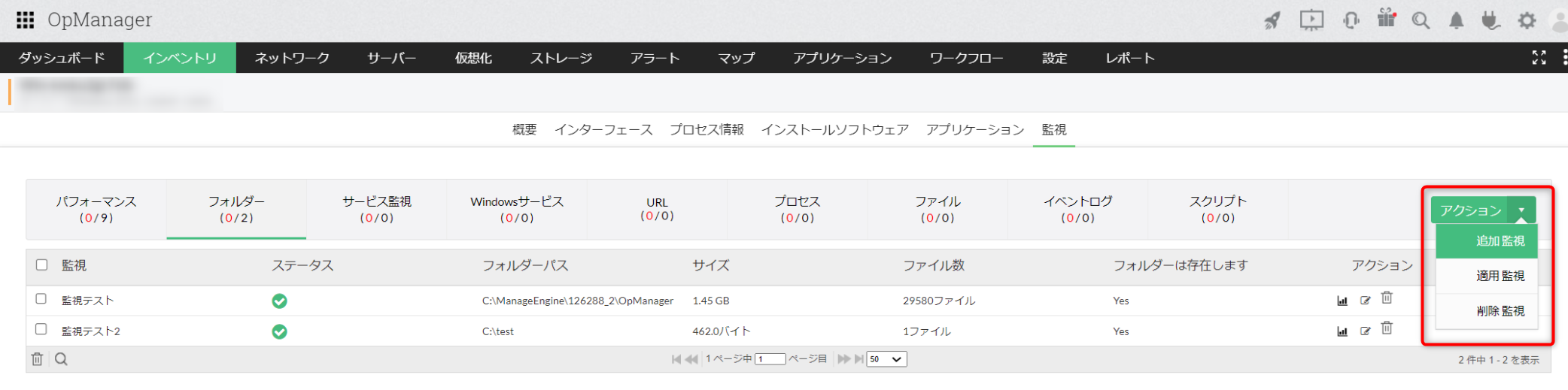
Task: Go to next page in pagination
Action: [843, 359]
